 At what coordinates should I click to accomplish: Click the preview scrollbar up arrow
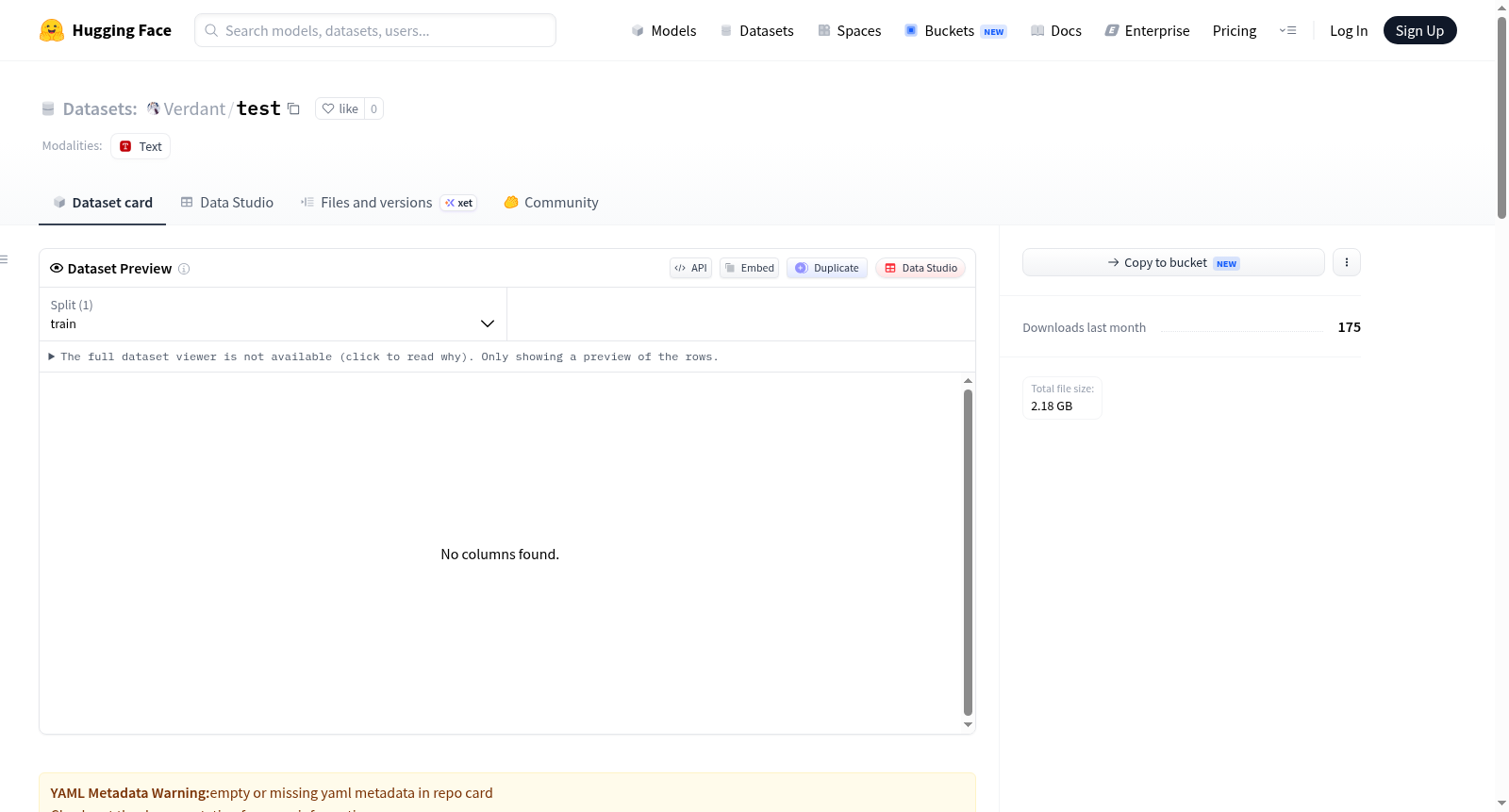click(x=968, y=381)
